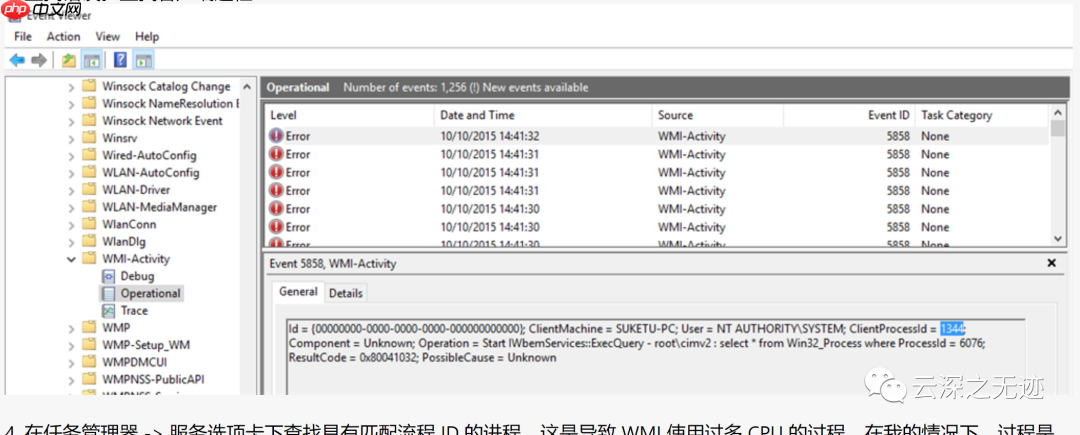Expand the Winsock Catalog Change node
This screenshot has width=1080, height=435.
(x=71, y=87)
